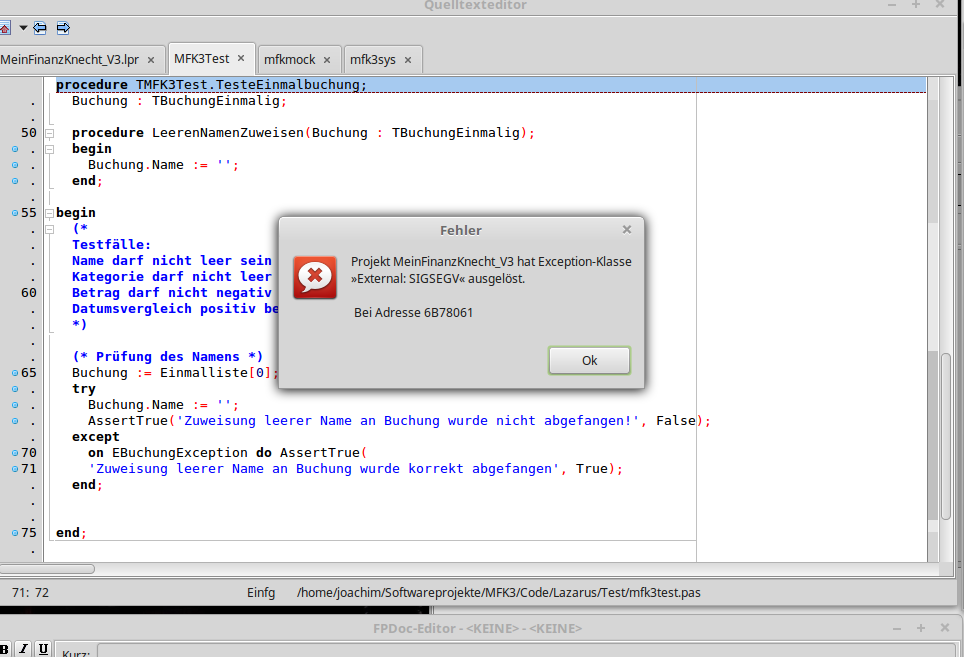Click the jump back arrow icon
This screenshot has width=964, height=657.
click(40, 28)
